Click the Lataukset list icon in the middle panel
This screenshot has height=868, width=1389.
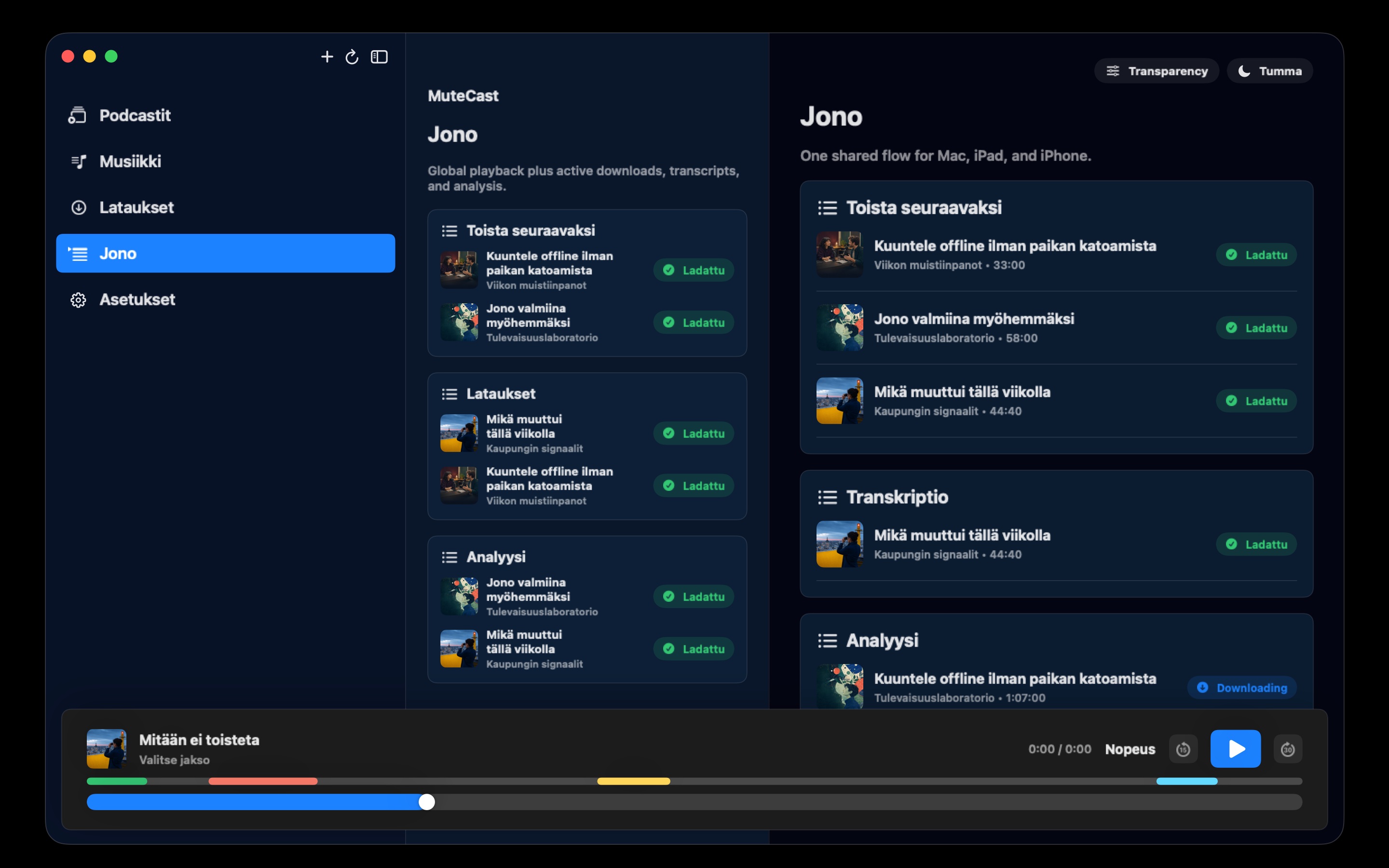coord(449,394)
